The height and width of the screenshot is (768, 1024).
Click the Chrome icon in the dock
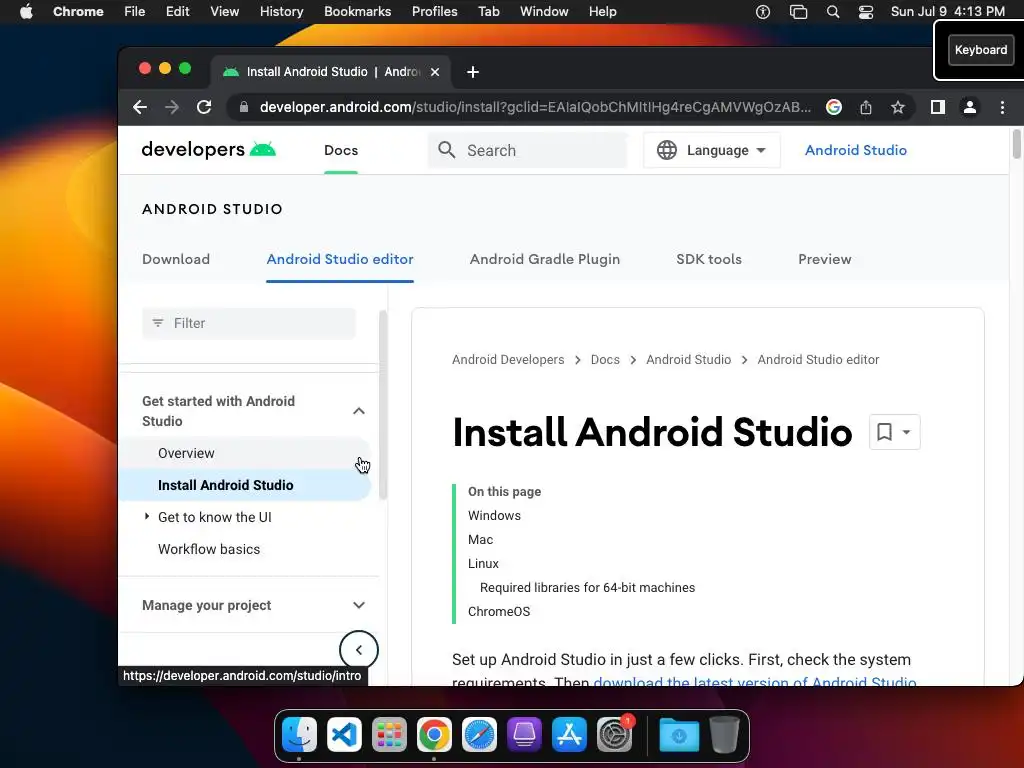click(434, 735)
